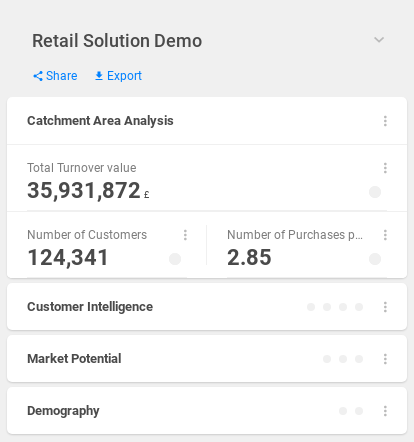The image size is (414, 442).
Task: Expand Retail Solution Demo chevron dropdown
Action: [x=379, y=40]
